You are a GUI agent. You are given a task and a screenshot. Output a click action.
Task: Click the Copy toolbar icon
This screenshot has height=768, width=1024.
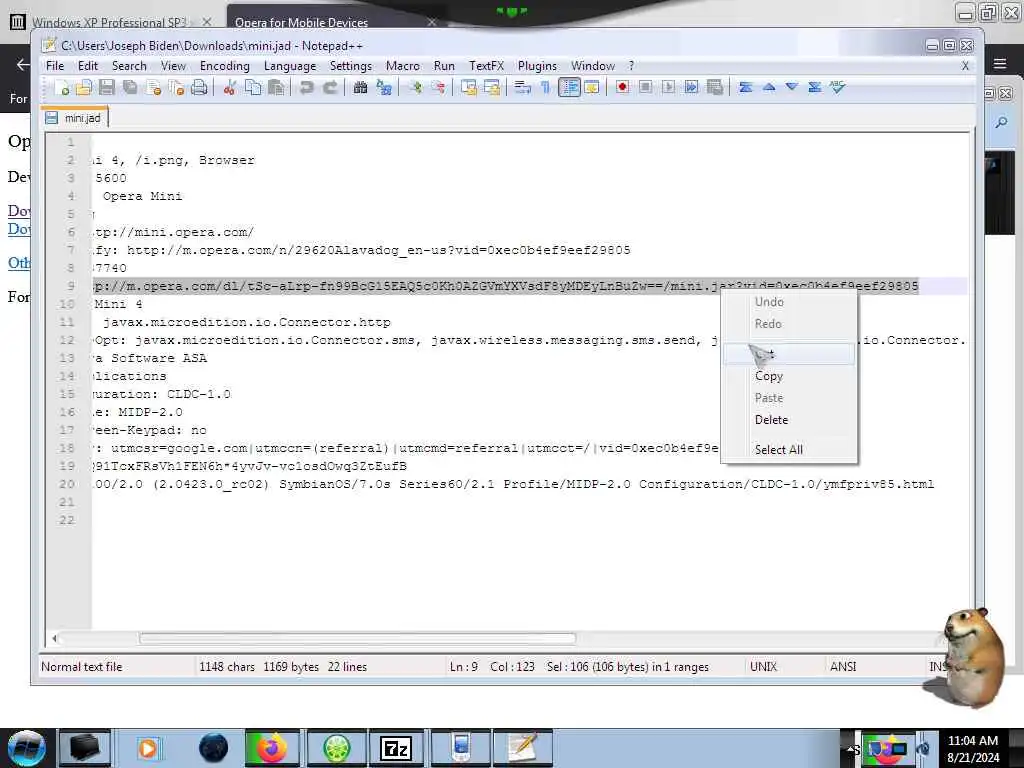point(253,88)
